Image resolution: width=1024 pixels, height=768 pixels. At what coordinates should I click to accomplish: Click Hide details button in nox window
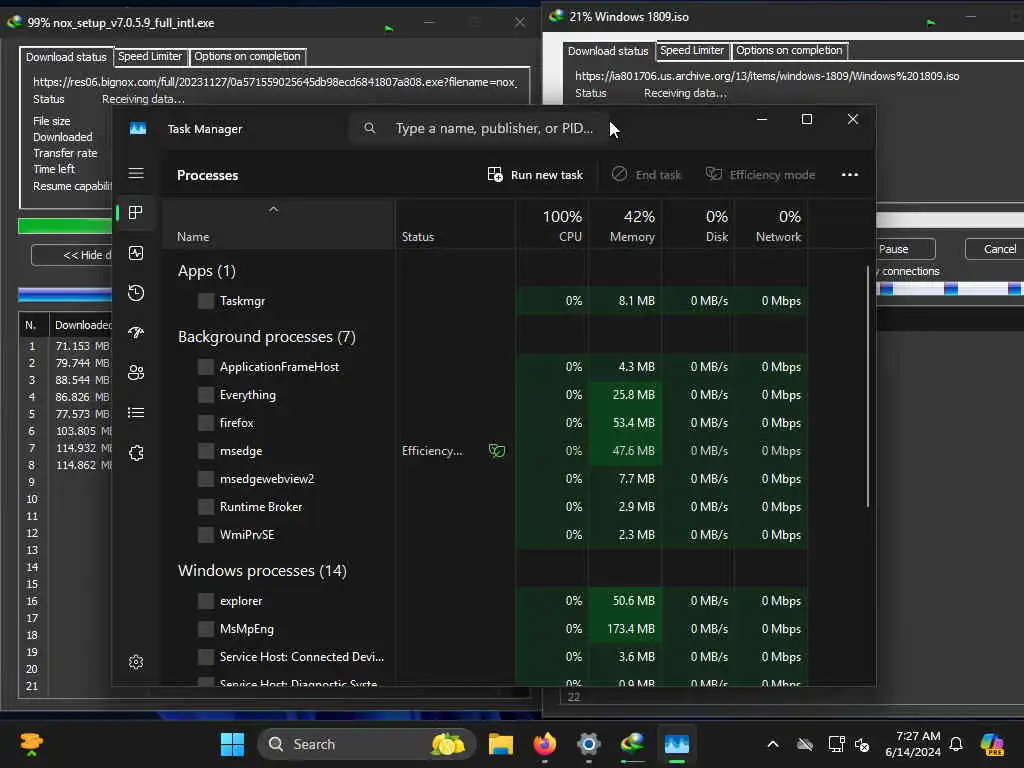[x=72, y=255]
